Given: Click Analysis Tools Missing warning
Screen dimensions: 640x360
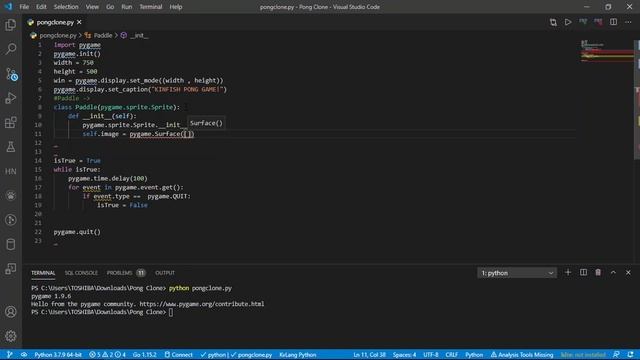Looking at the screenshot, I should (522, 355).
